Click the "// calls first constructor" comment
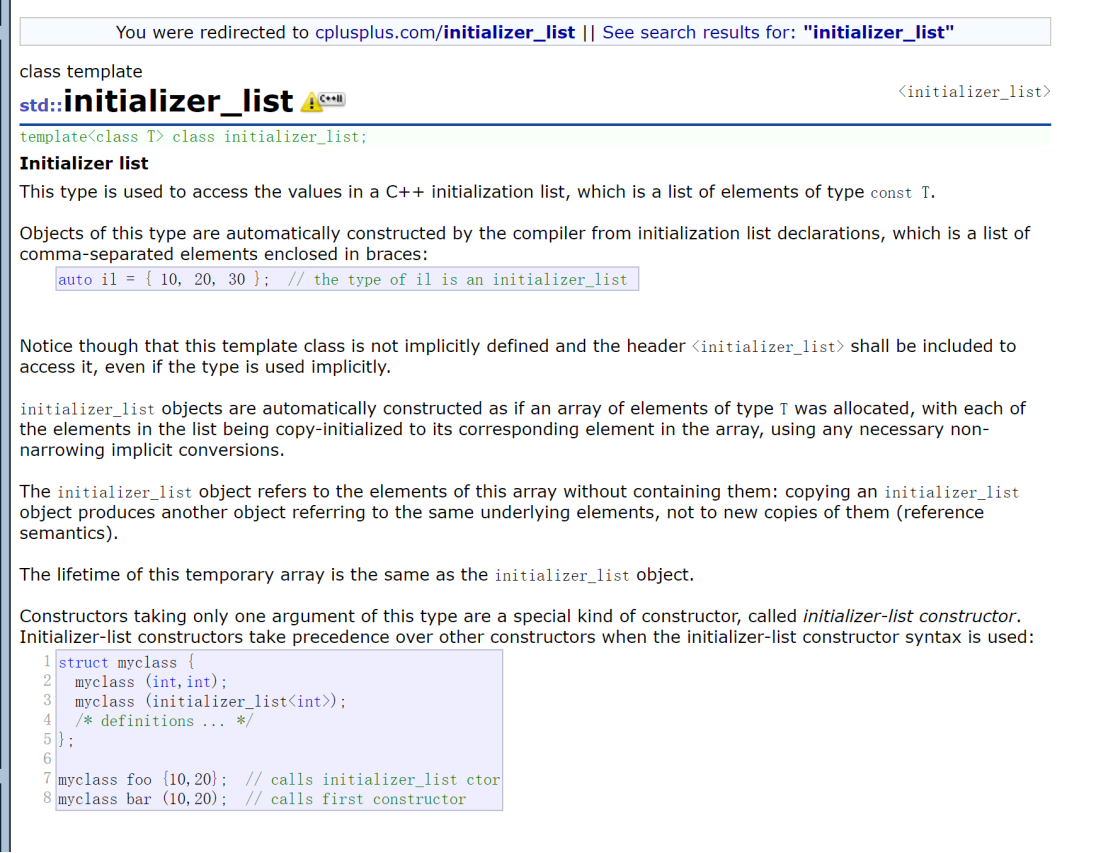Image resolution: width=1114 pixels, height=853 pixels. click(x=355, y=799)
